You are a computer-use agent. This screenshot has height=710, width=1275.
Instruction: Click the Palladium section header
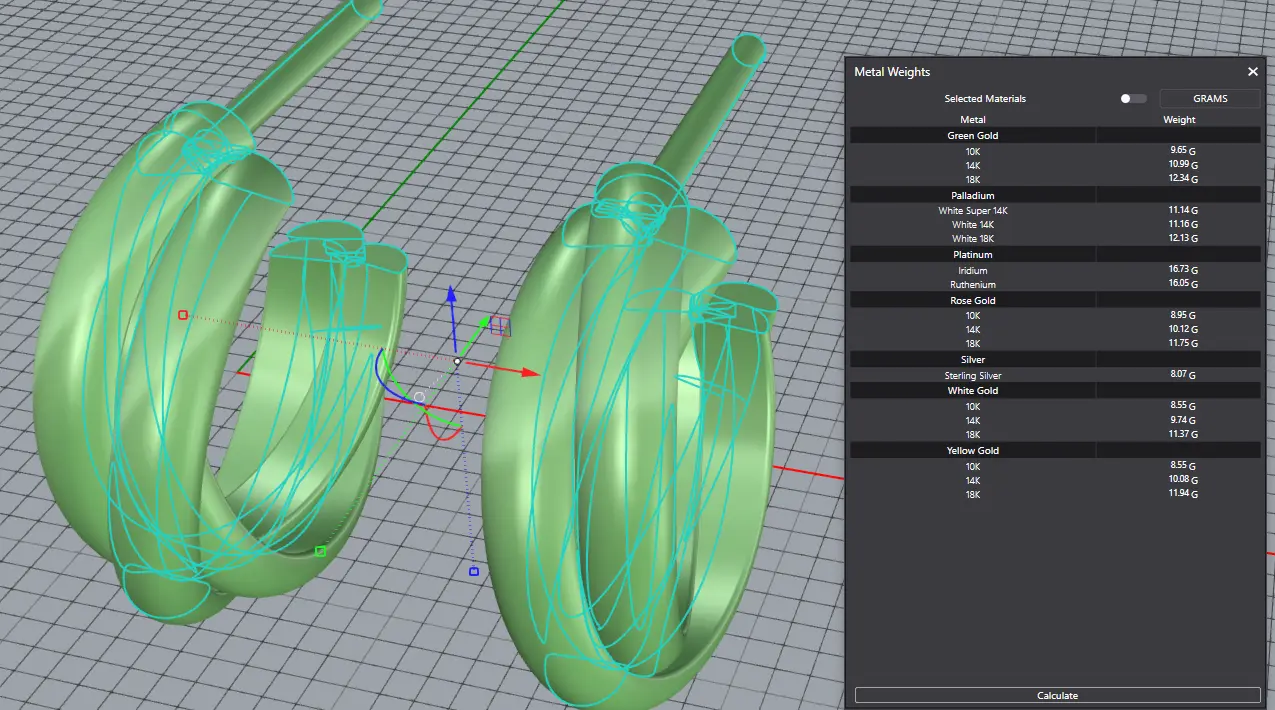pyautogui.click(x=972, y=195)
